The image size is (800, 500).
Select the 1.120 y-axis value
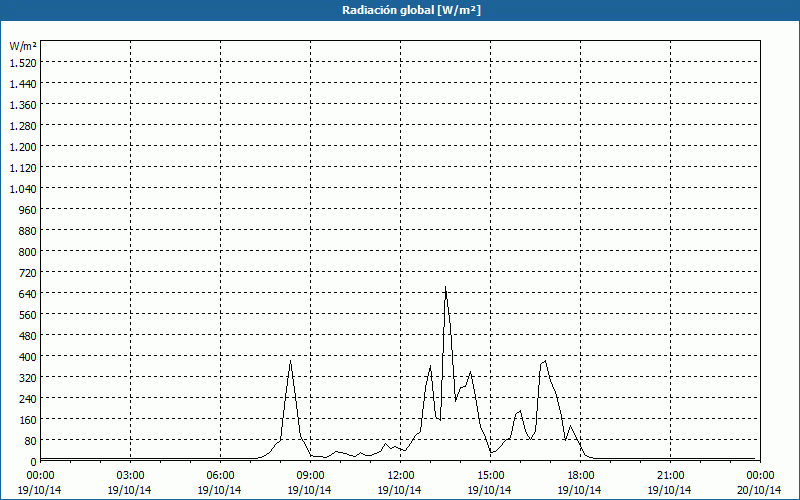point(23,168)
